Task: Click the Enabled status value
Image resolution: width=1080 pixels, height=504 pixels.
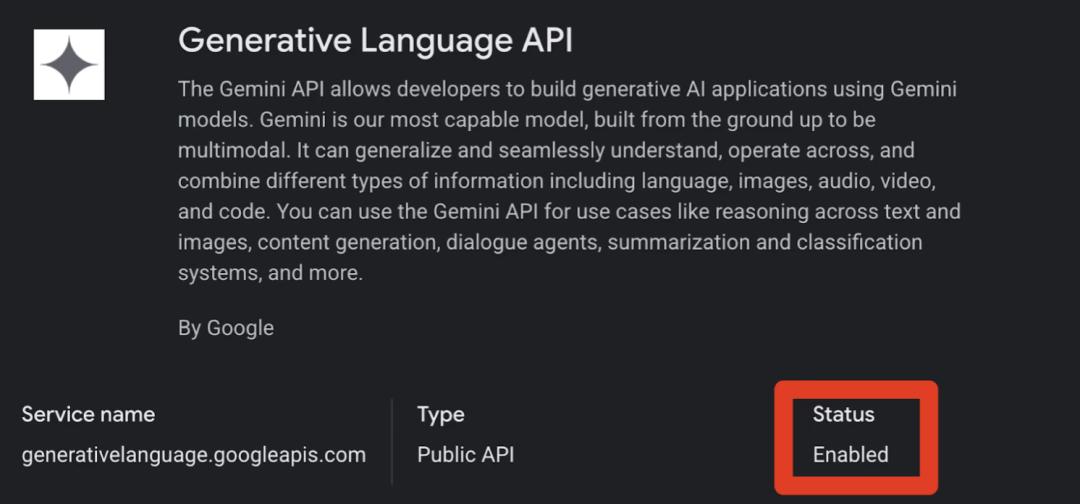Action: point(850,455)
